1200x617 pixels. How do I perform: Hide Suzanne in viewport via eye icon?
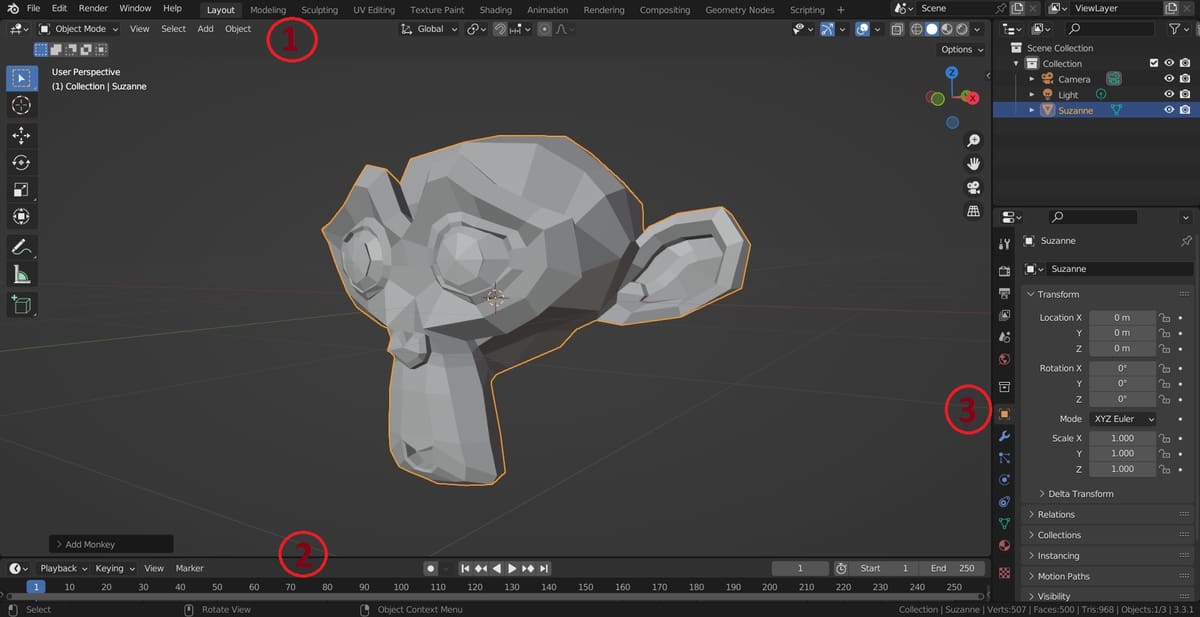pyautogui.click(x=1169, y=110)
